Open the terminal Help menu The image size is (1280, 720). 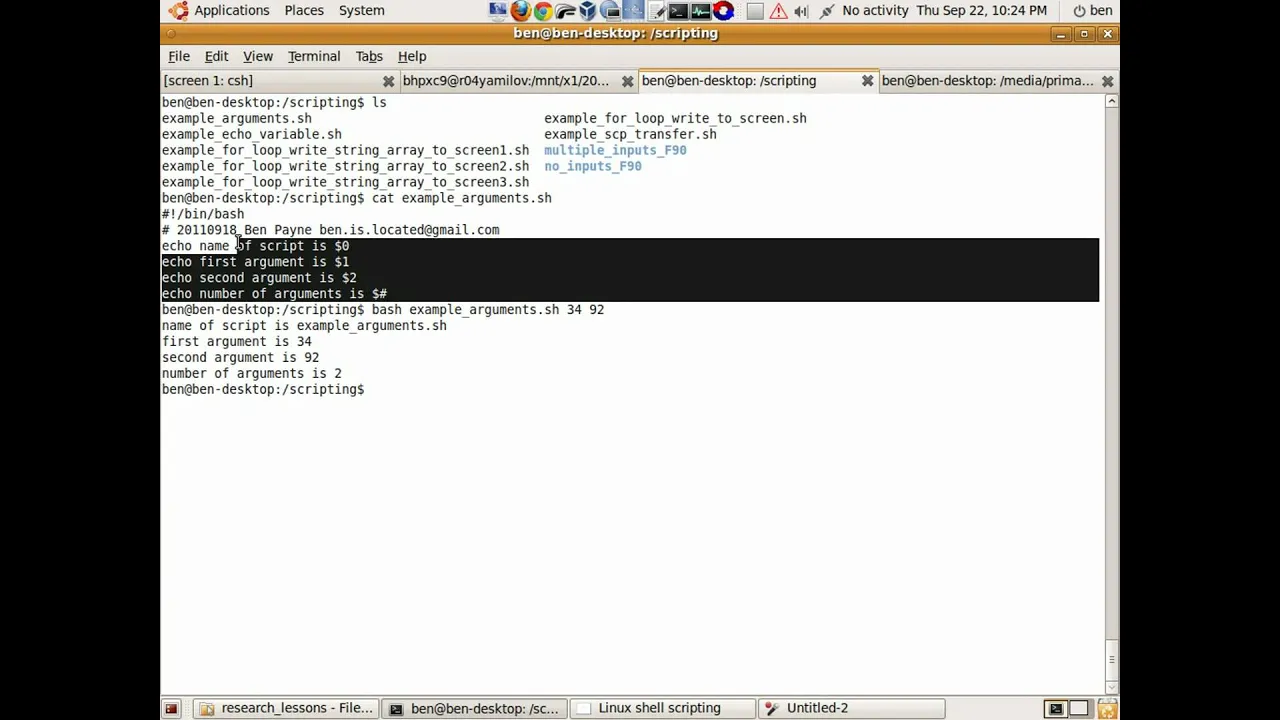tap(412, 56)
